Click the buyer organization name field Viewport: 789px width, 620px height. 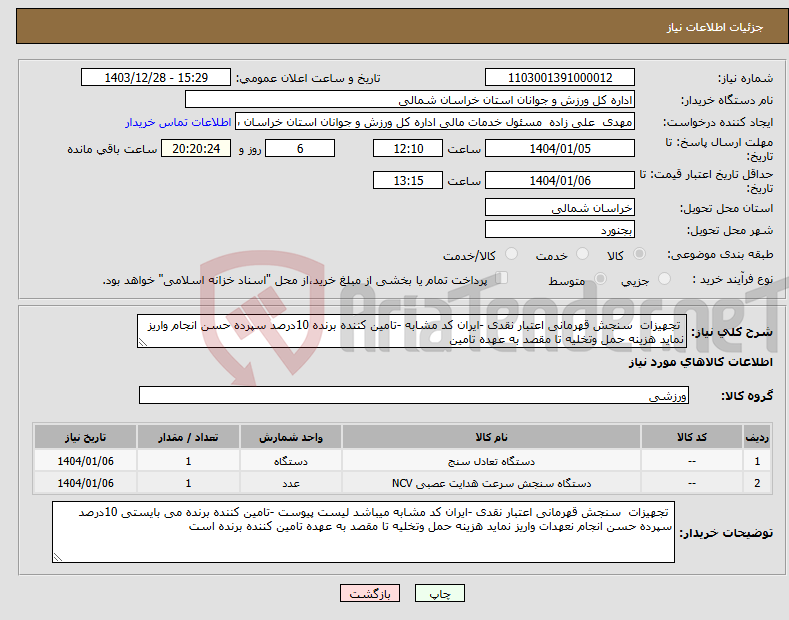[410, 100]
